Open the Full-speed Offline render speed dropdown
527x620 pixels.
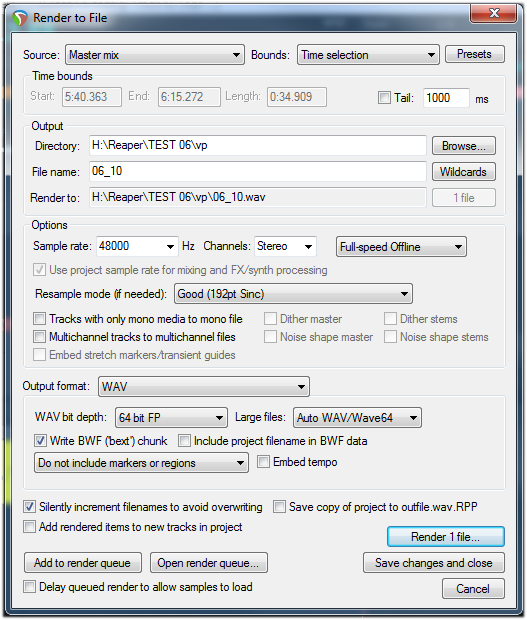[x=401, y=247]
